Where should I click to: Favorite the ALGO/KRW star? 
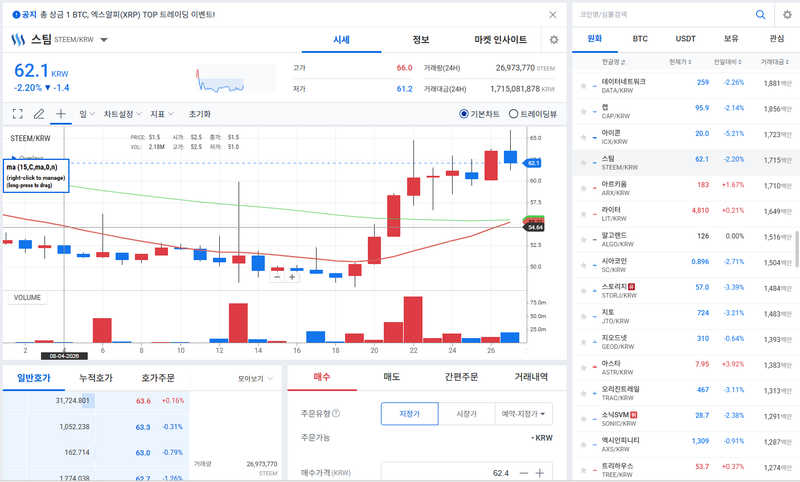583,240
